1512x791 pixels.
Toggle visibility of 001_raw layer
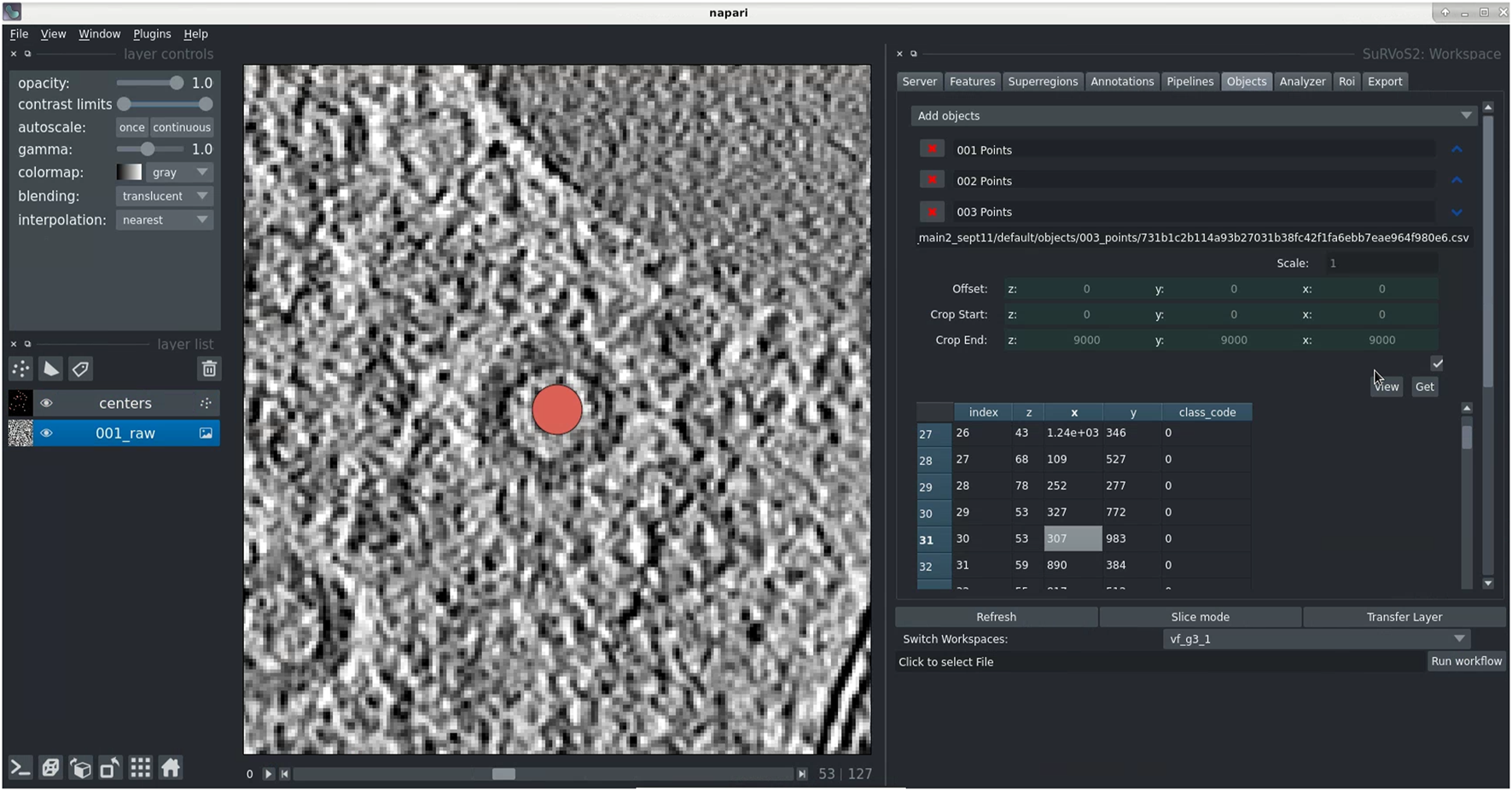(x=47, y=433)
